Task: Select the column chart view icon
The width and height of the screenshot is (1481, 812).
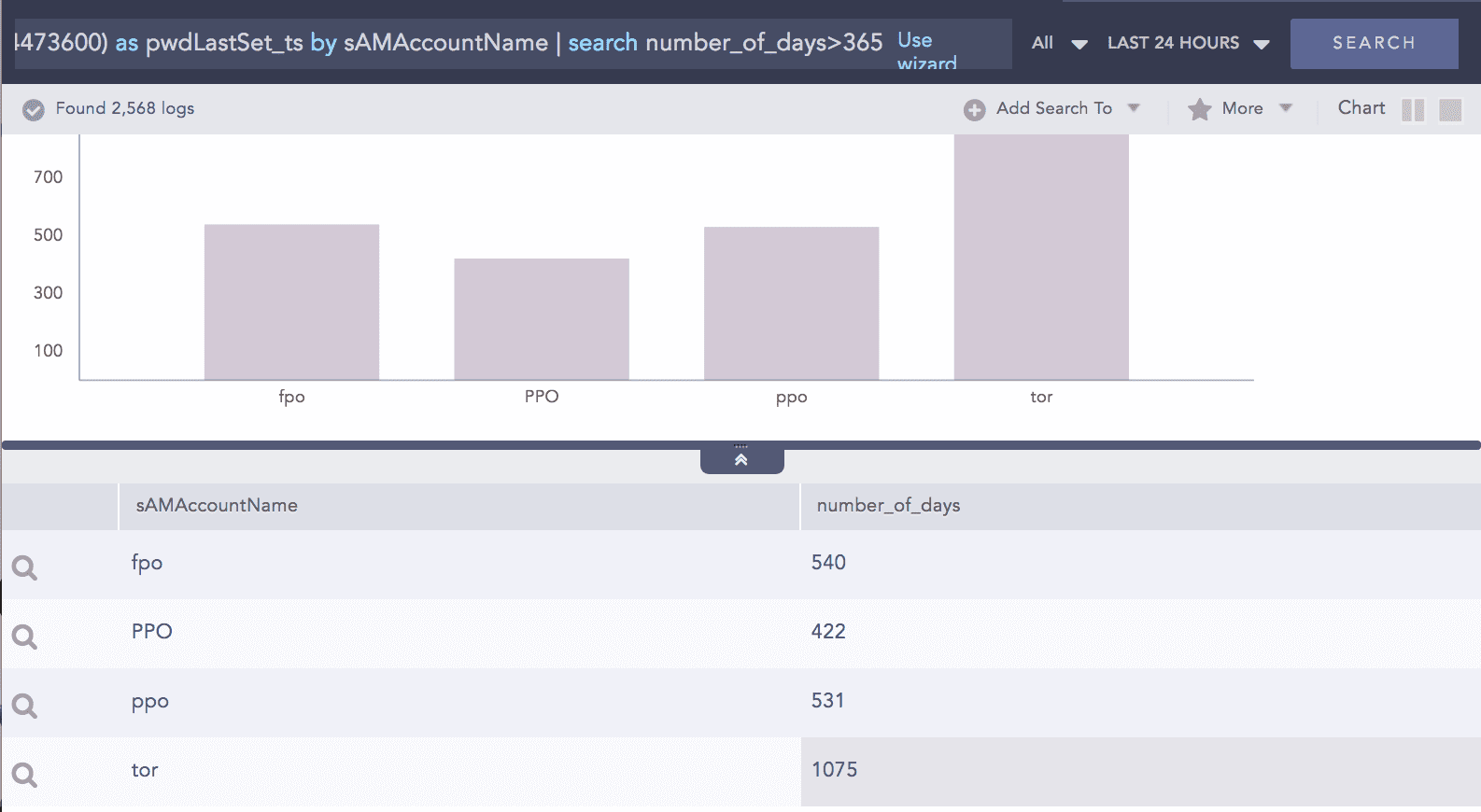Action: point(1413,110)
